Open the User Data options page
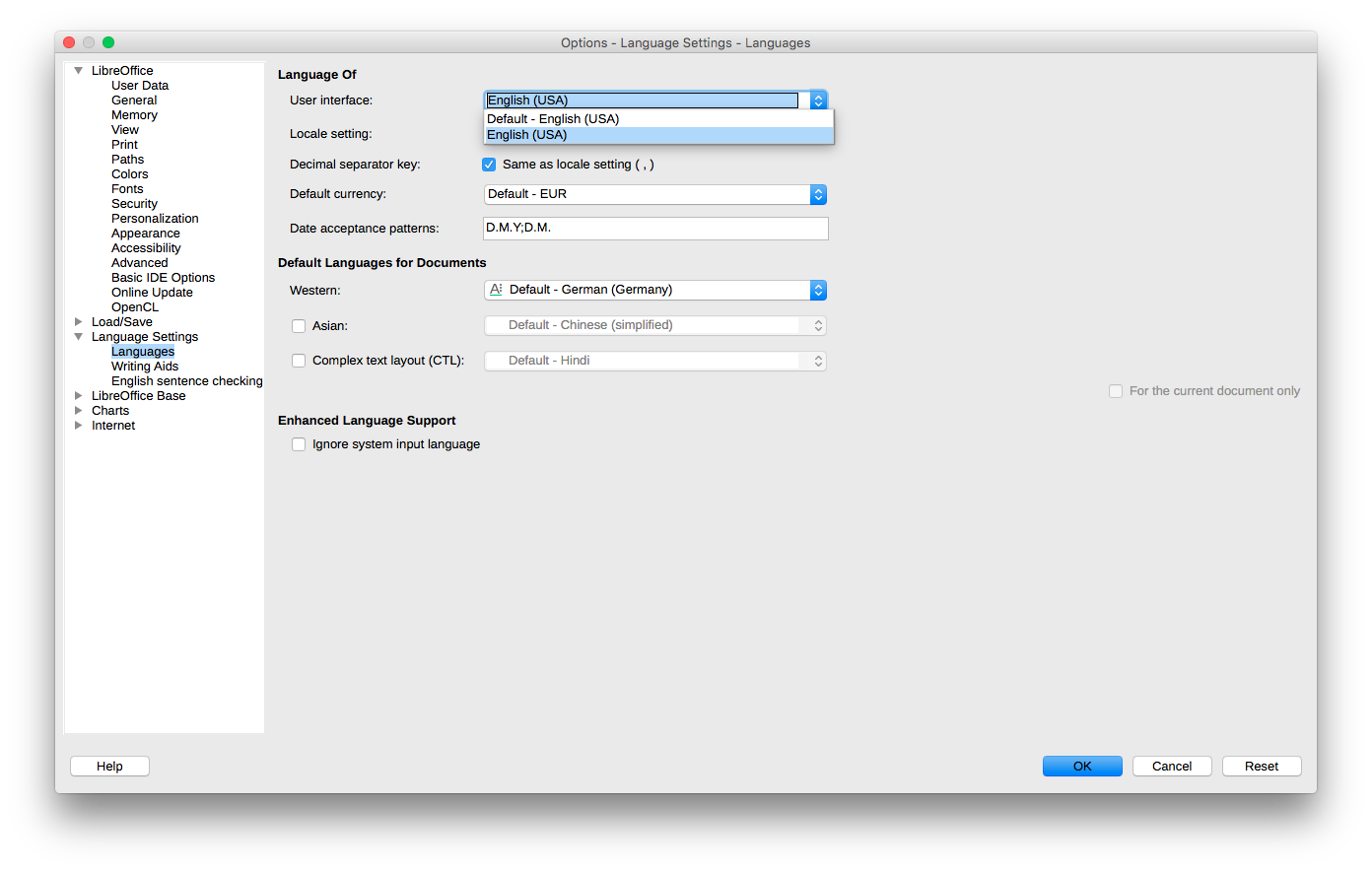This screenshot has width=1372, height=872. [x=140, y=86]
